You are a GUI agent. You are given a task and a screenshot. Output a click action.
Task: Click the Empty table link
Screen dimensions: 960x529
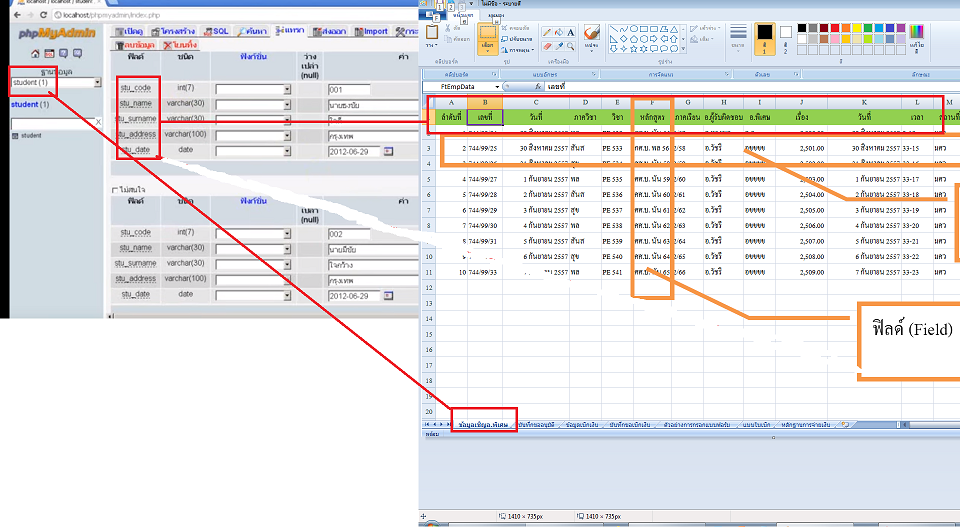tap(135, 45)
